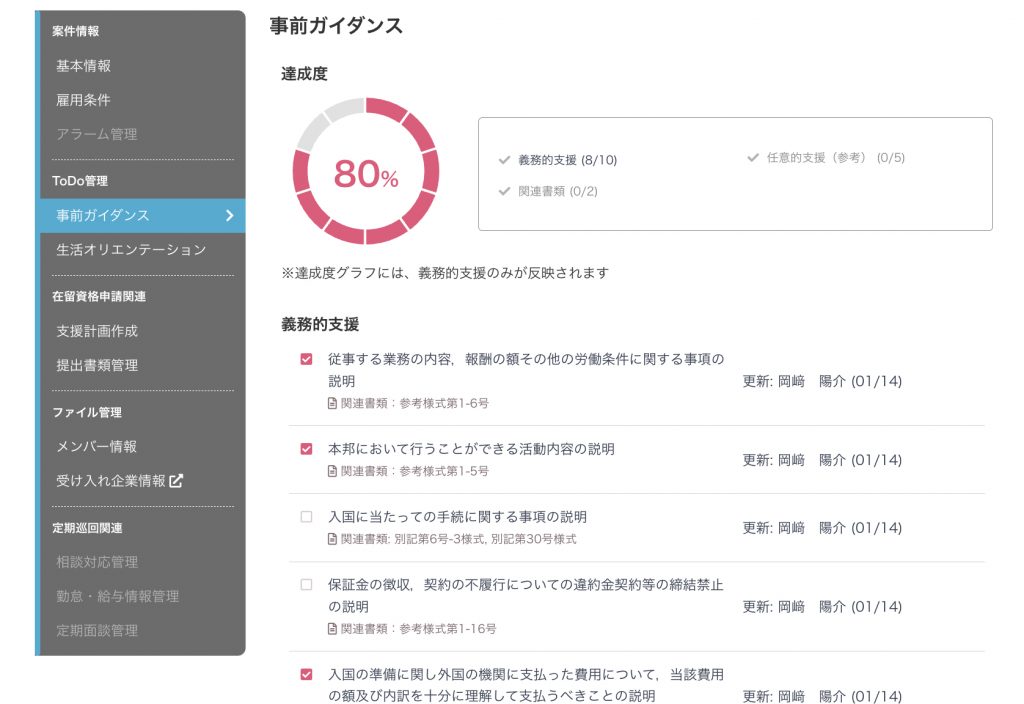Select メンバー情報 under ファイル管理
The width and height of the screenshot is (1024, 704).
coord(97,447)
